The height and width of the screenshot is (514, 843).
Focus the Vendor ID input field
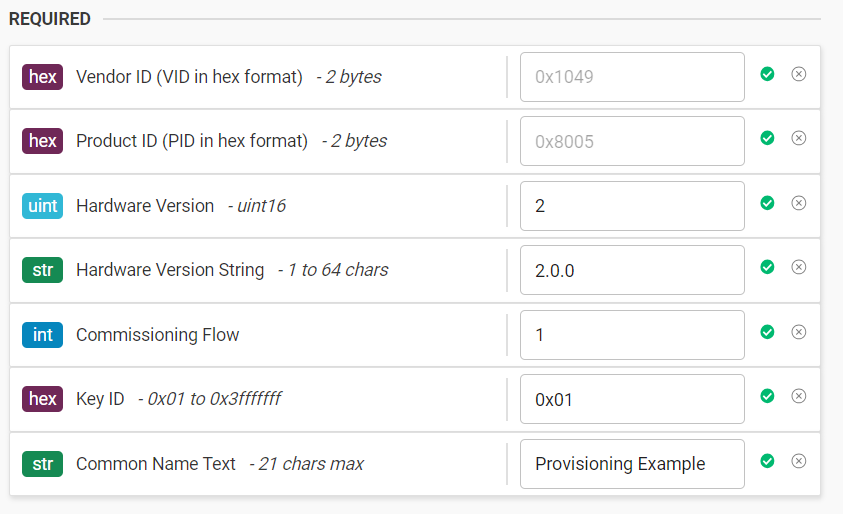click(632, 77)
